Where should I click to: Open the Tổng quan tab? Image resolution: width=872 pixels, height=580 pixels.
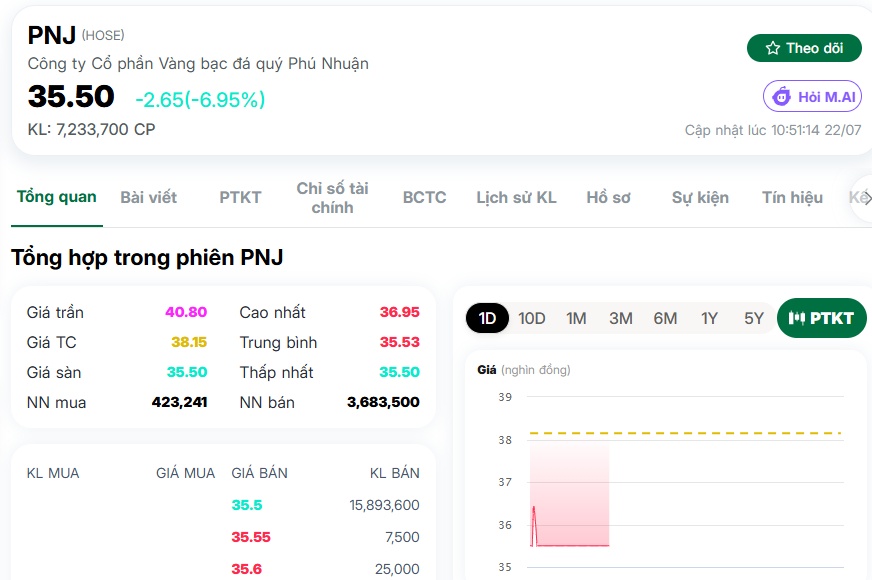(x=57, y=197)
